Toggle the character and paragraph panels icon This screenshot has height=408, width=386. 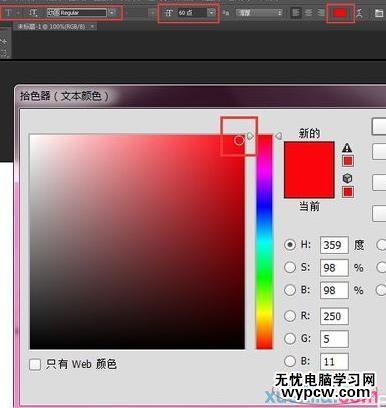pyautogui.click(x=379, y=13)
